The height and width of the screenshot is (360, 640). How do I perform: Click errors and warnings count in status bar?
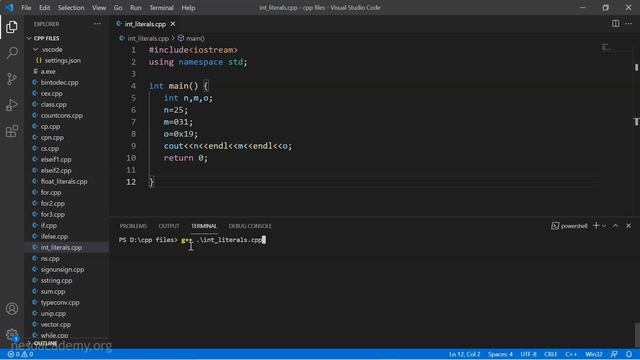pos(20,354)
